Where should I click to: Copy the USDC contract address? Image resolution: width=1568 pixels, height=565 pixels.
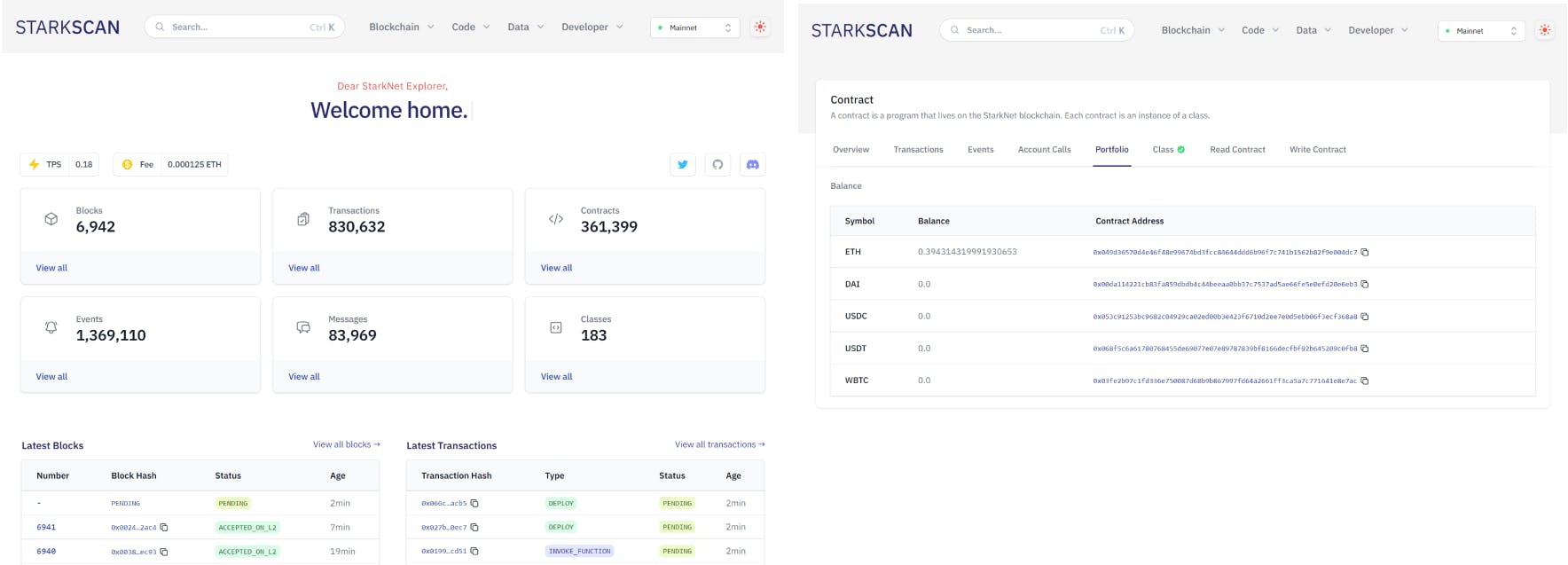(x=1365, y=316)
